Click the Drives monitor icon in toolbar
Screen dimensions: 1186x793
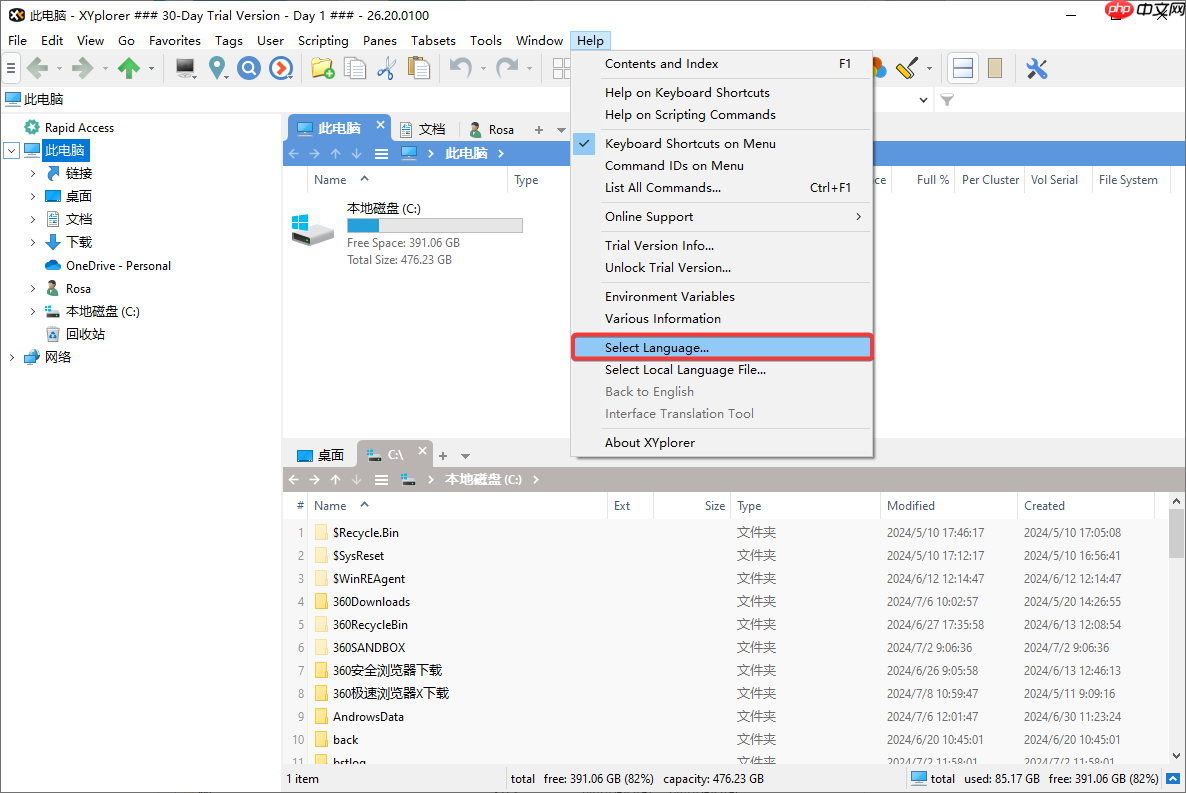(x=185, y=69)
